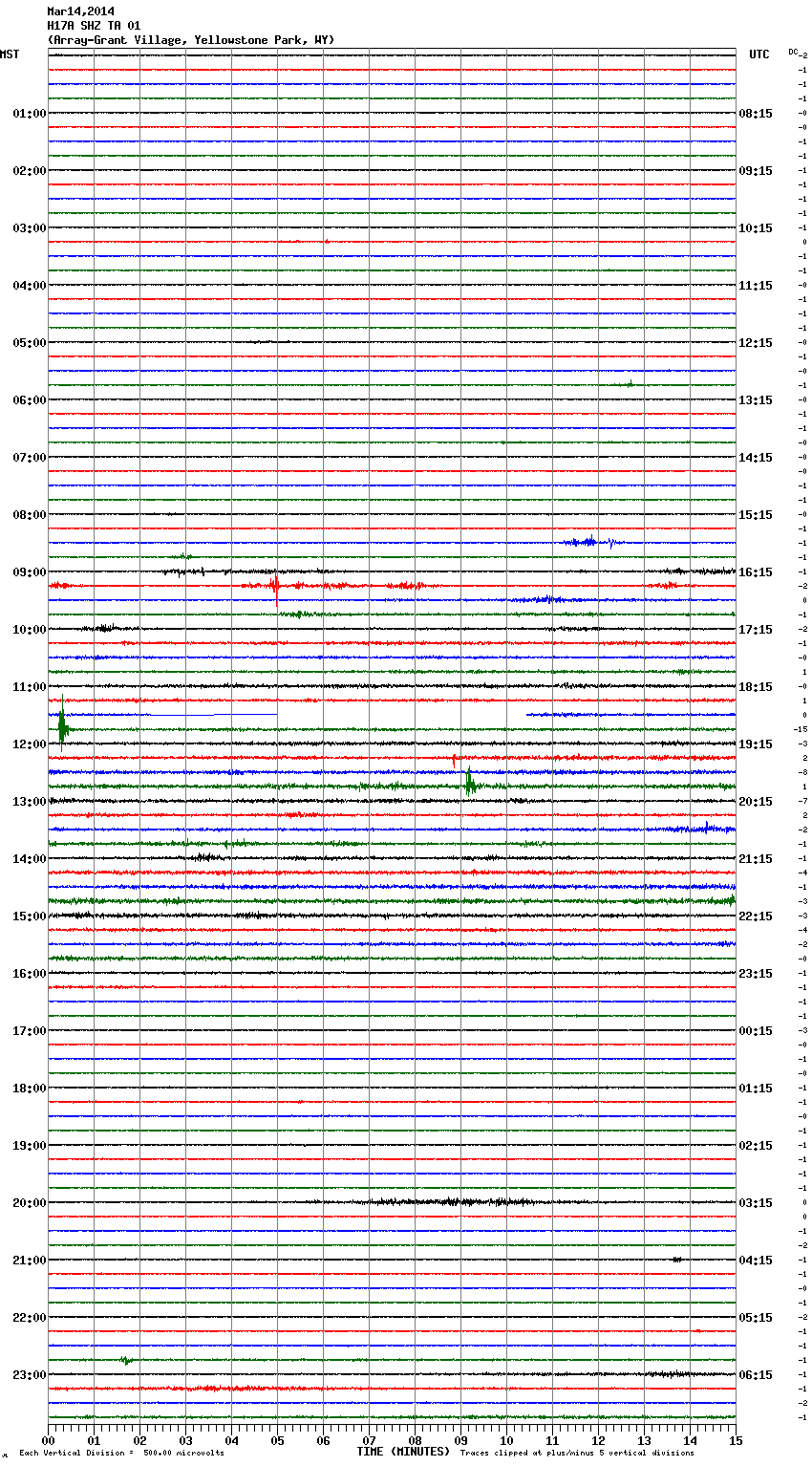Click the green event near minute 9 above the 13:00 trace
Viewport: 812px width, 1466px height.
(470, 784)
